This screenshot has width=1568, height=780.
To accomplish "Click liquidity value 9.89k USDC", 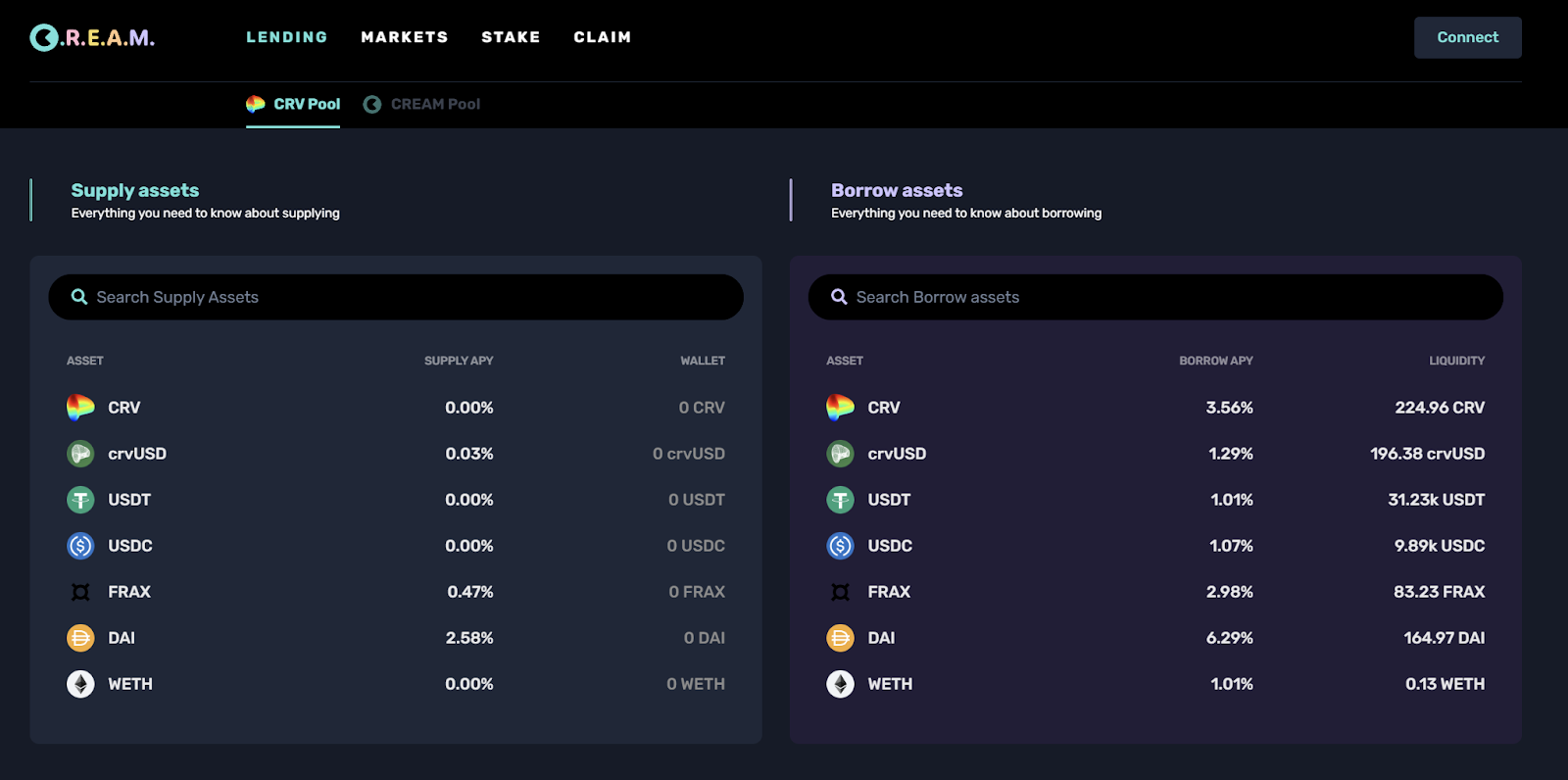I will (x=1440, y=546).
